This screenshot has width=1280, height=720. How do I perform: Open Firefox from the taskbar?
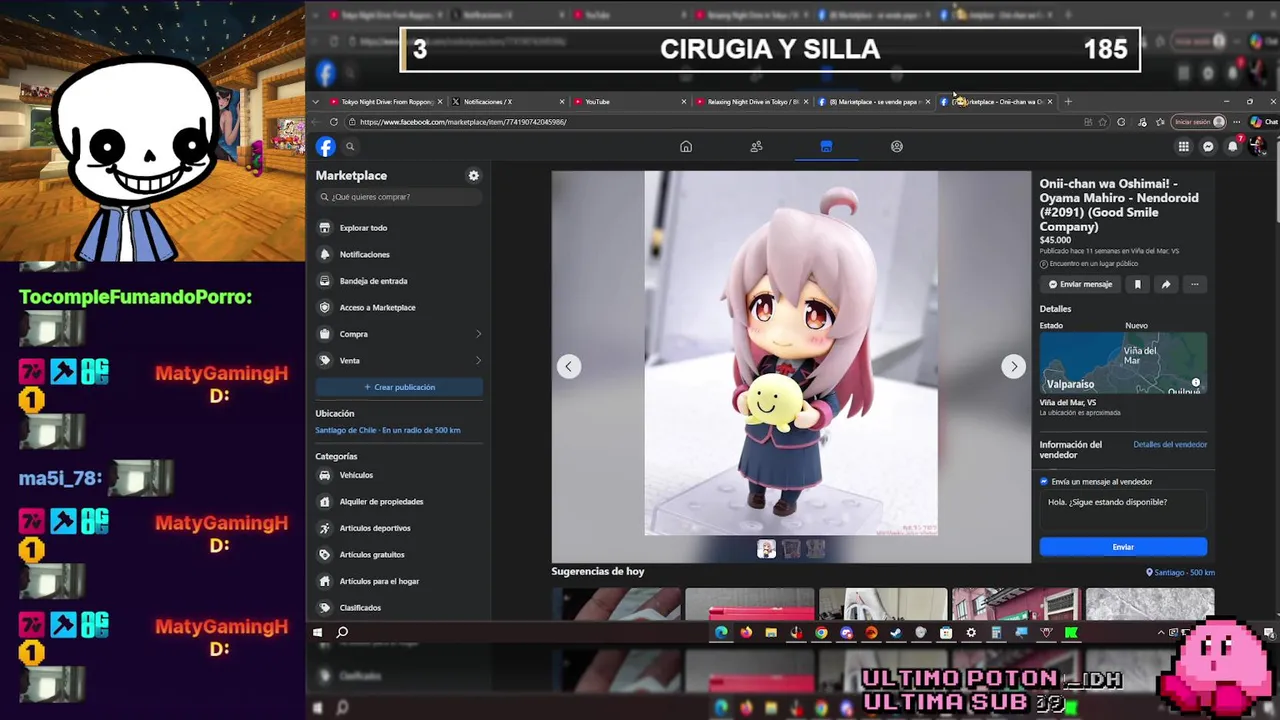point(746,632)
